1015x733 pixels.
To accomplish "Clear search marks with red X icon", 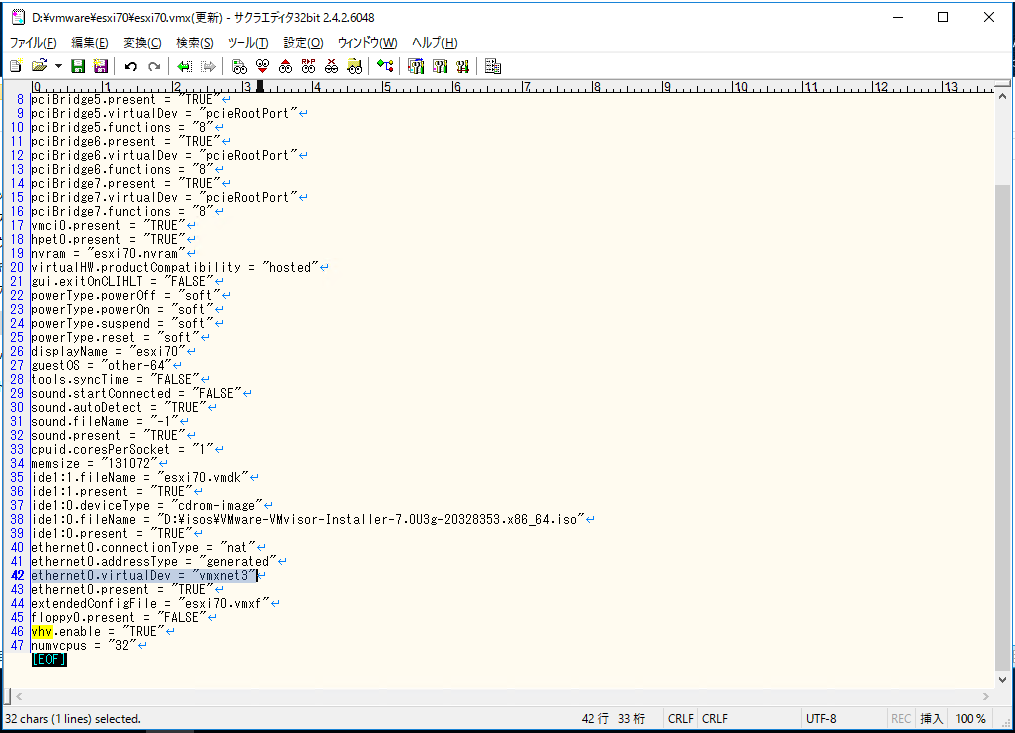I will pos(331,66).
